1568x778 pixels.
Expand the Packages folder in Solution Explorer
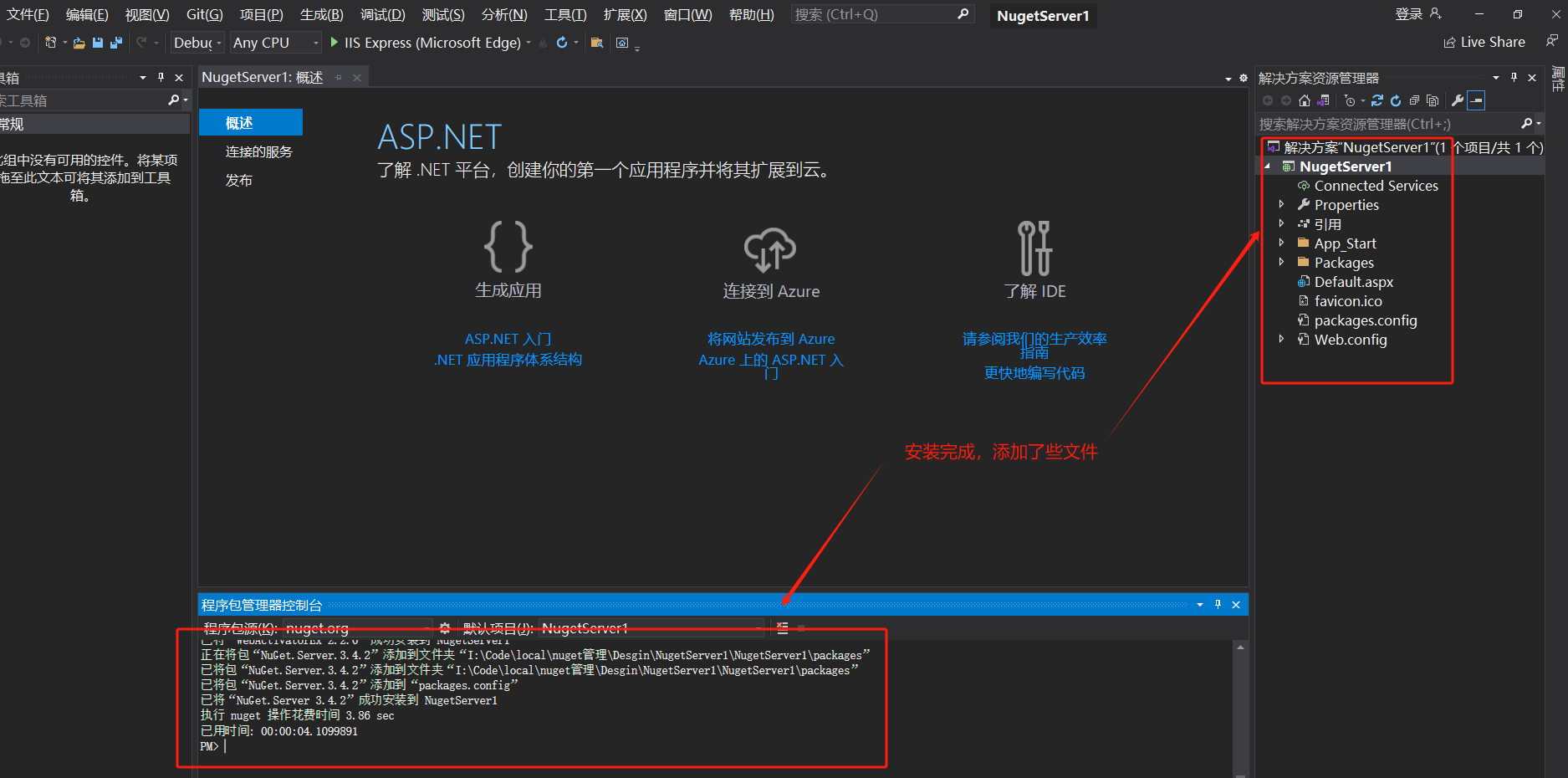click(x=1283, y=262)
